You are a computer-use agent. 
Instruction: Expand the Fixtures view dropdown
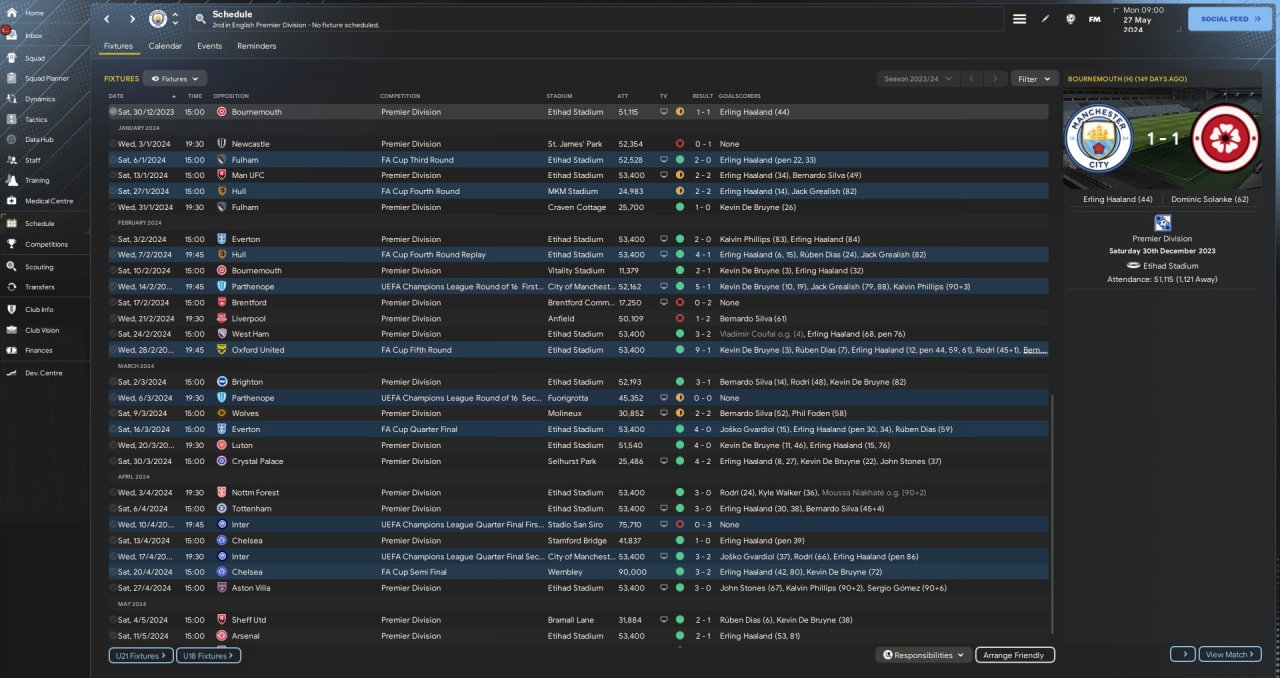click(175, 78)
